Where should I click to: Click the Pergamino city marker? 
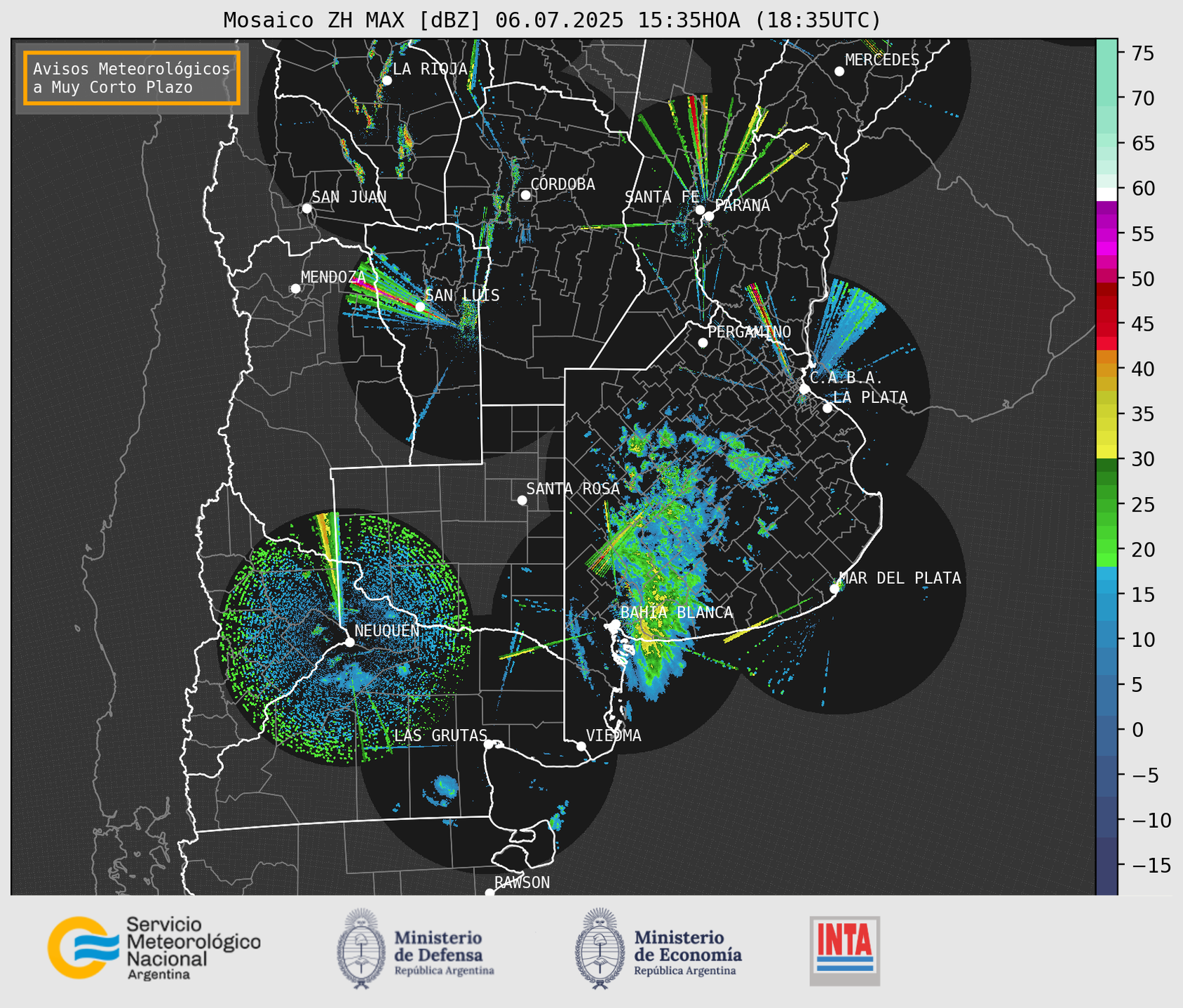click(703, 343)
